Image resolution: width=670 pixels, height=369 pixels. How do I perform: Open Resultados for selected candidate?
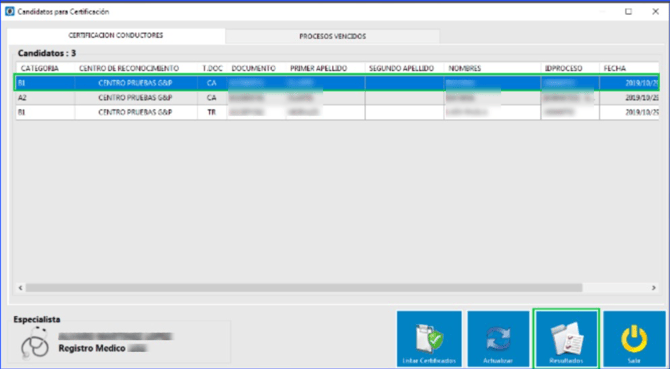(x=566, y=339)
